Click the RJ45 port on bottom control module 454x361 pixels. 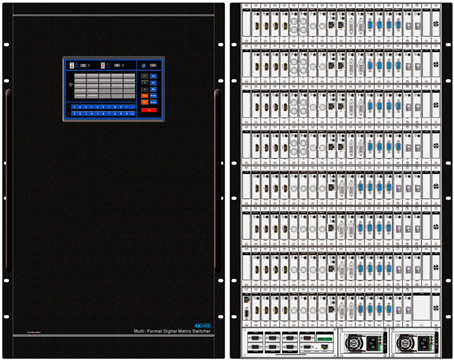pyautogui.click(x=325, y=347)
